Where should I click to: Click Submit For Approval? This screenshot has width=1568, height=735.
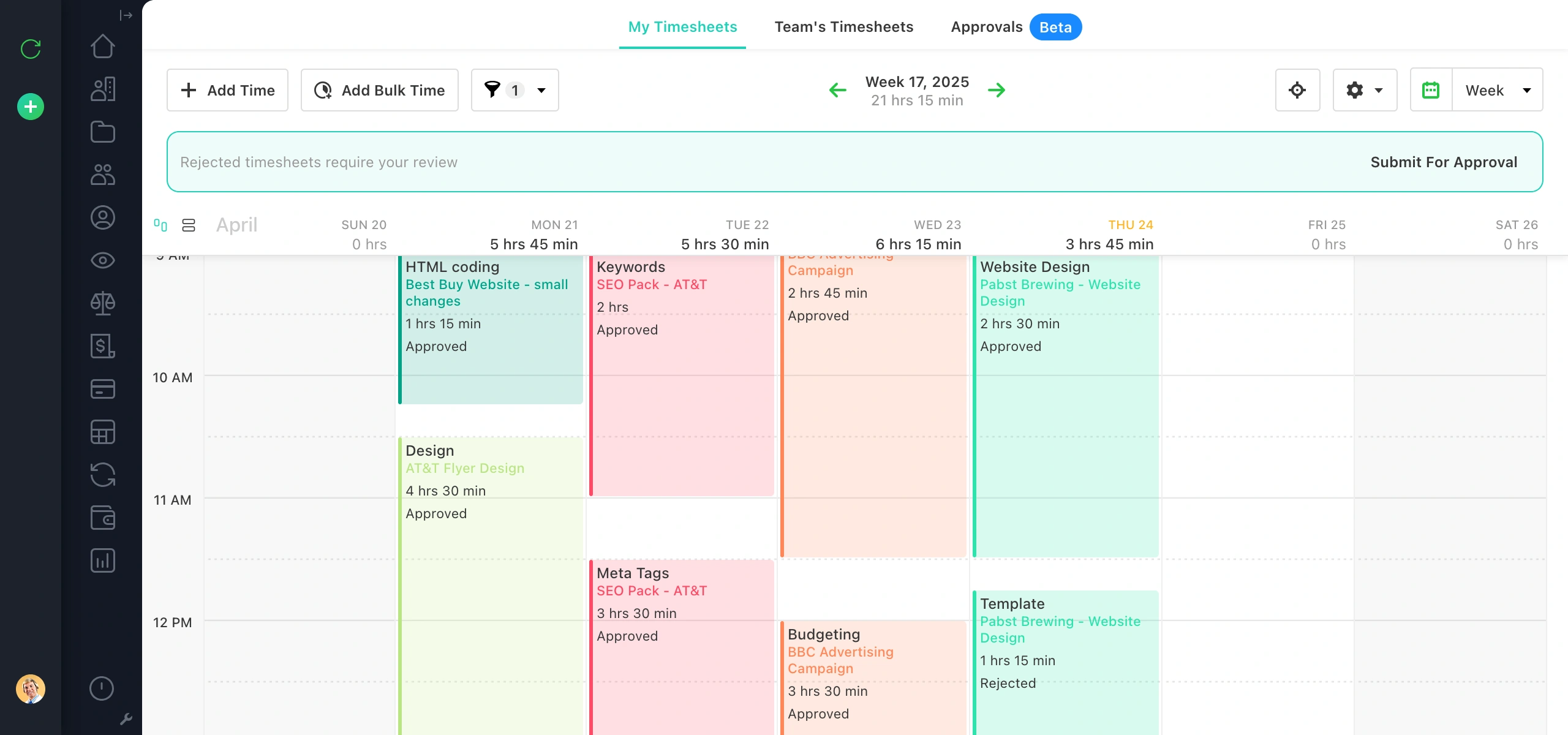tap(1443, 162)
